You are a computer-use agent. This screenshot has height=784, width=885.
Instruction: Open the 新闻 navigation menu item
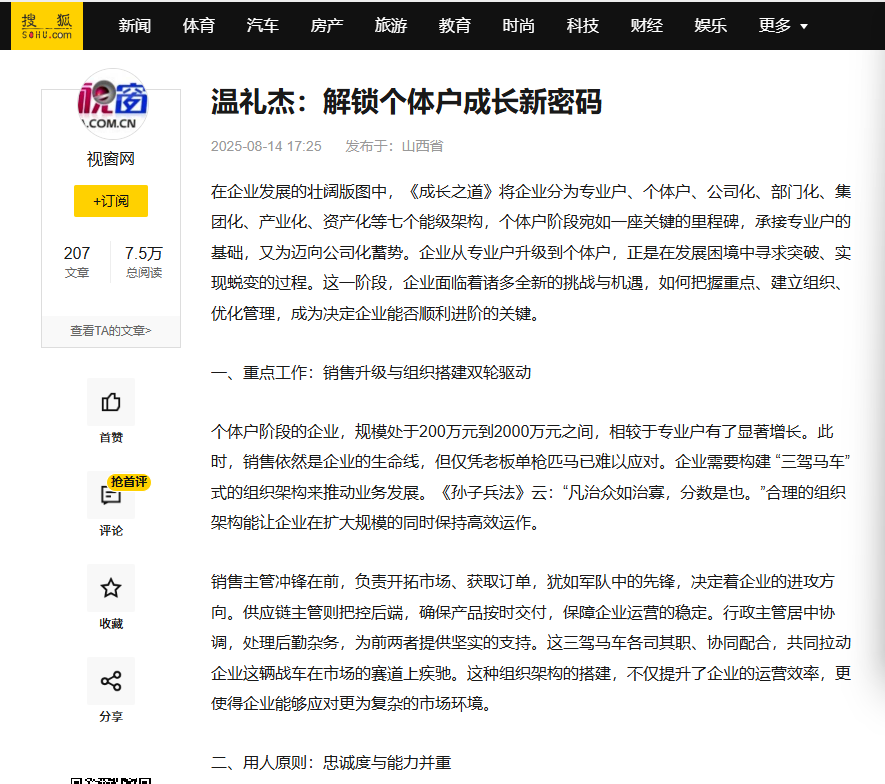click(135, 26)
